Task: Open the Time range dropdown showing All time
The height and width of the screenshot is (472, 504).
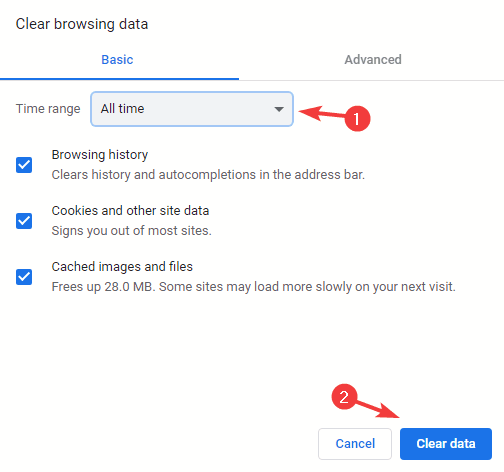Action: (x=192, y=109)
